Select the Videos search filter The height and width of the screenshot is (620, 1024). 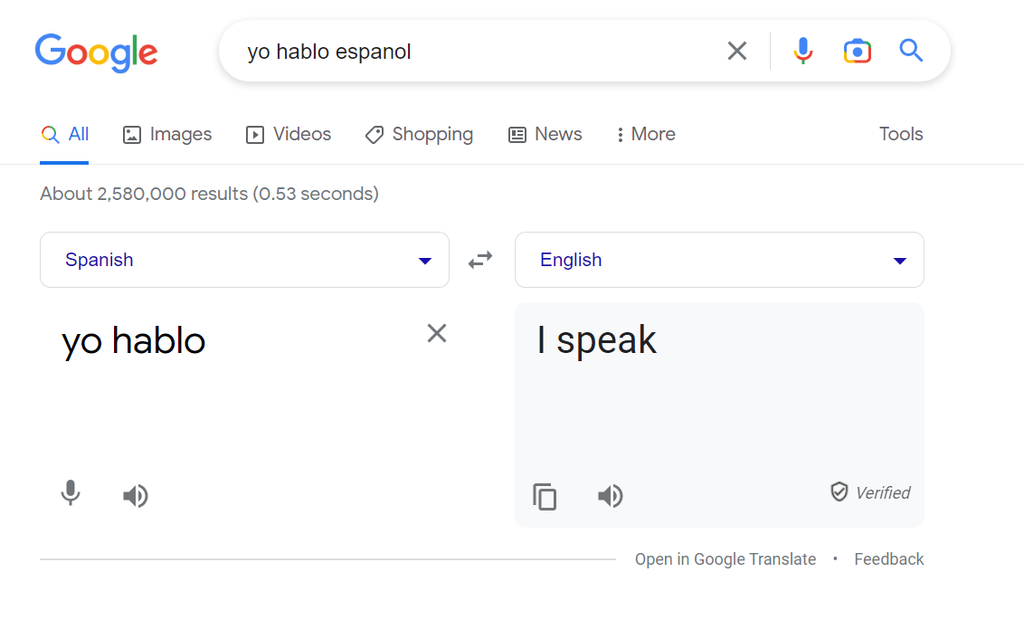(288, 133)
